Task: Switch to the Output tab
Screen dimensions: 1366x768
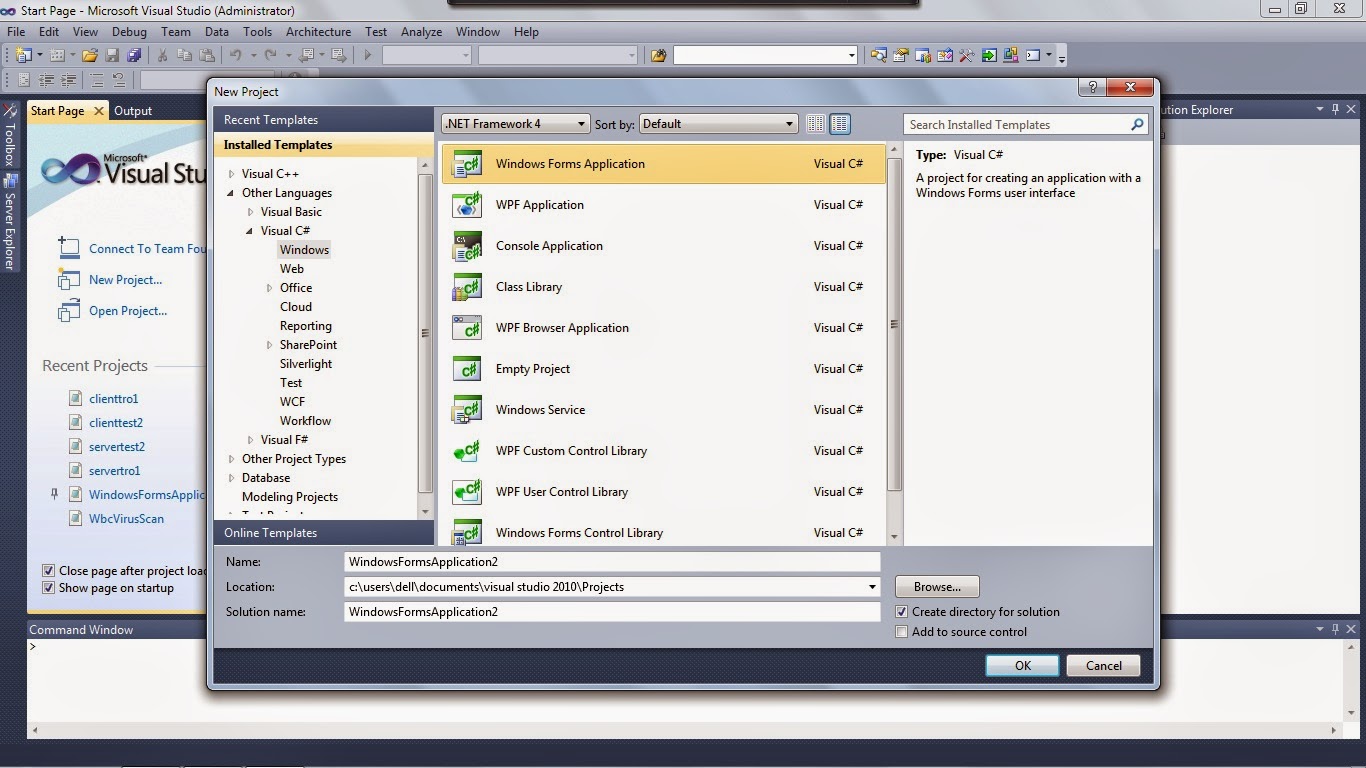Action: [x=132, y=110]
